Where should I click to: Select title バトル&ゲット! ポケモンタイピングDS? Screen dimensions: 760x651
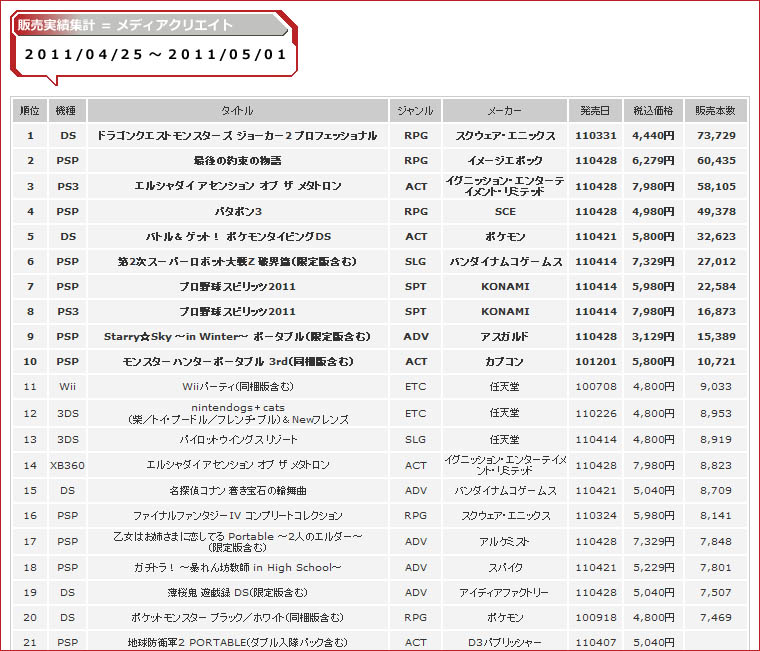coord(238,237)
